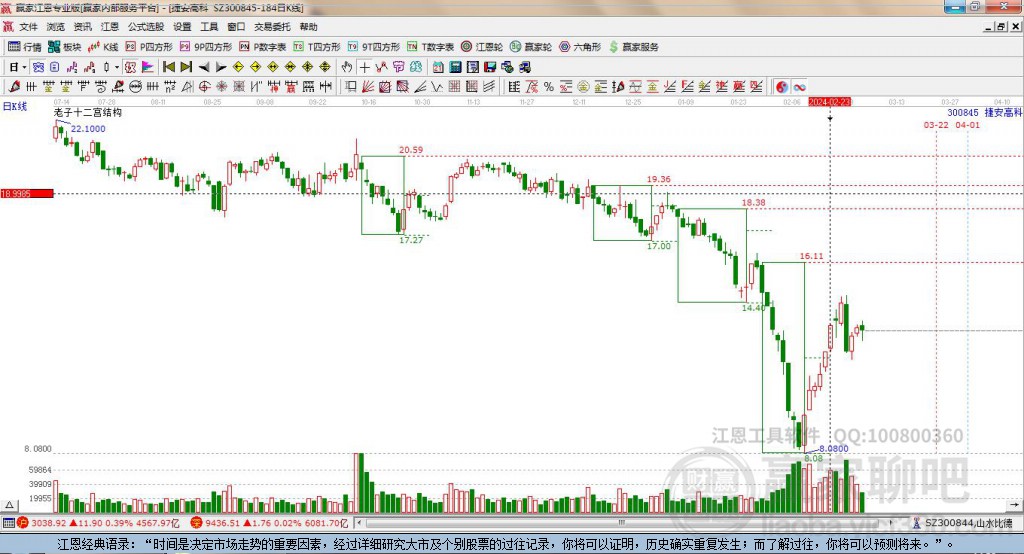The height and width of the screenshot is (554, 1024).
Task: Click the red floppy save icon
Action: tap(490, 67)
